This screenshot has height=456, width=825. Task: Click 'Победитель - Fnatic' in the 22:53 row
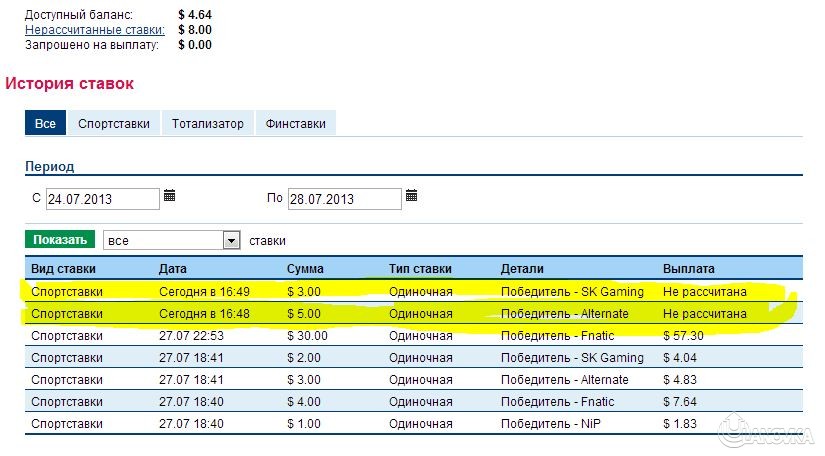[x=558, y=336]
